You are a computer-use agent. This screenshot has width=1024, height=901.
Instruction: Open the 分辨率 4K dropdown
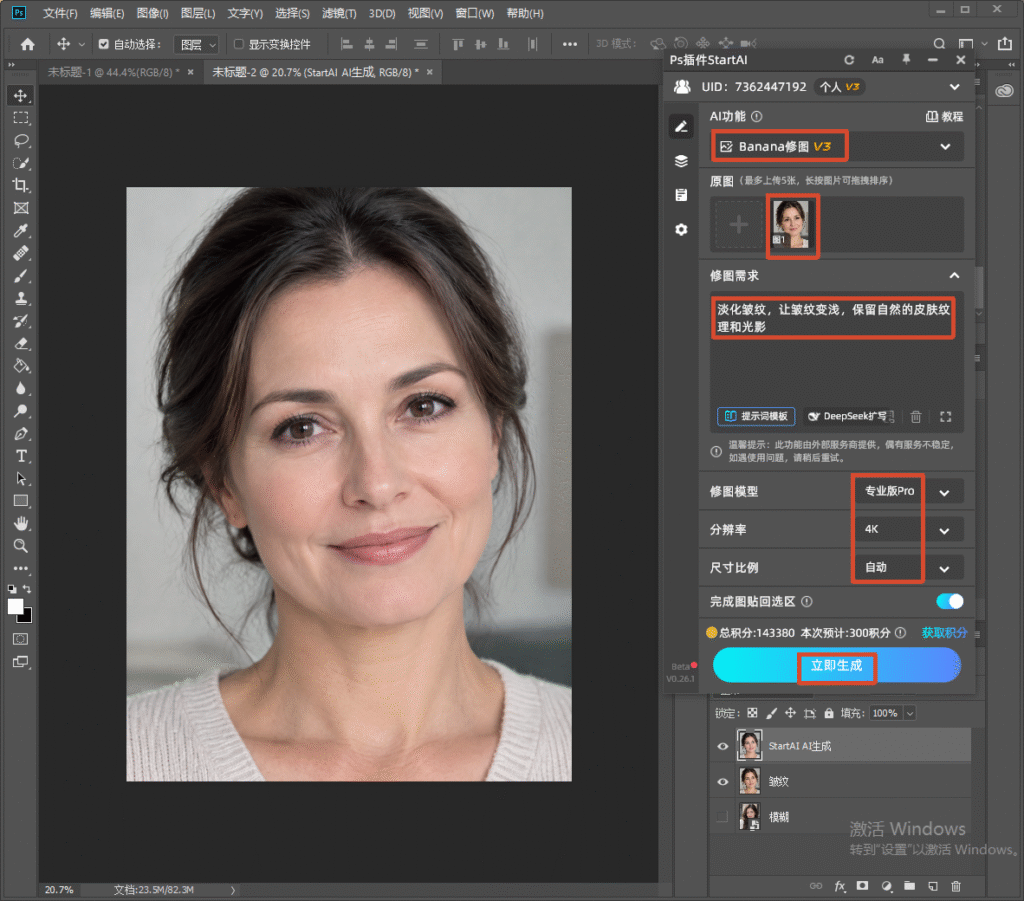point(908,530)
